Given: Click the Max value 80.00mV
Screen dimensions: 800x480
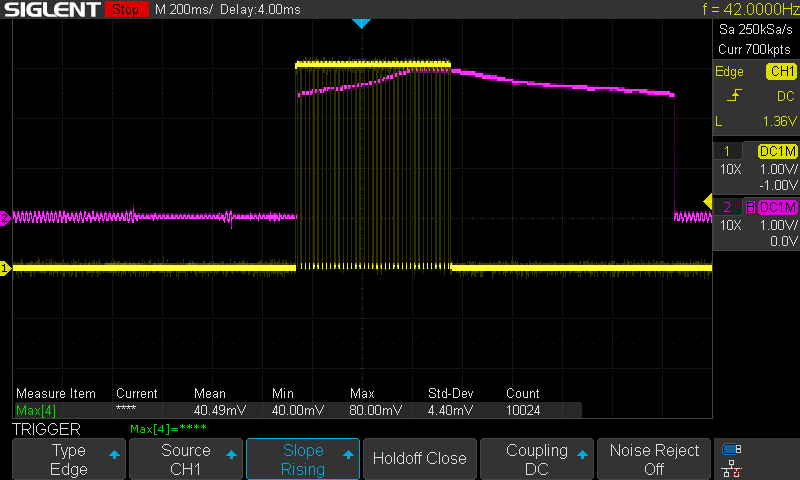Looking at the screenshot, I should [376, 410].
